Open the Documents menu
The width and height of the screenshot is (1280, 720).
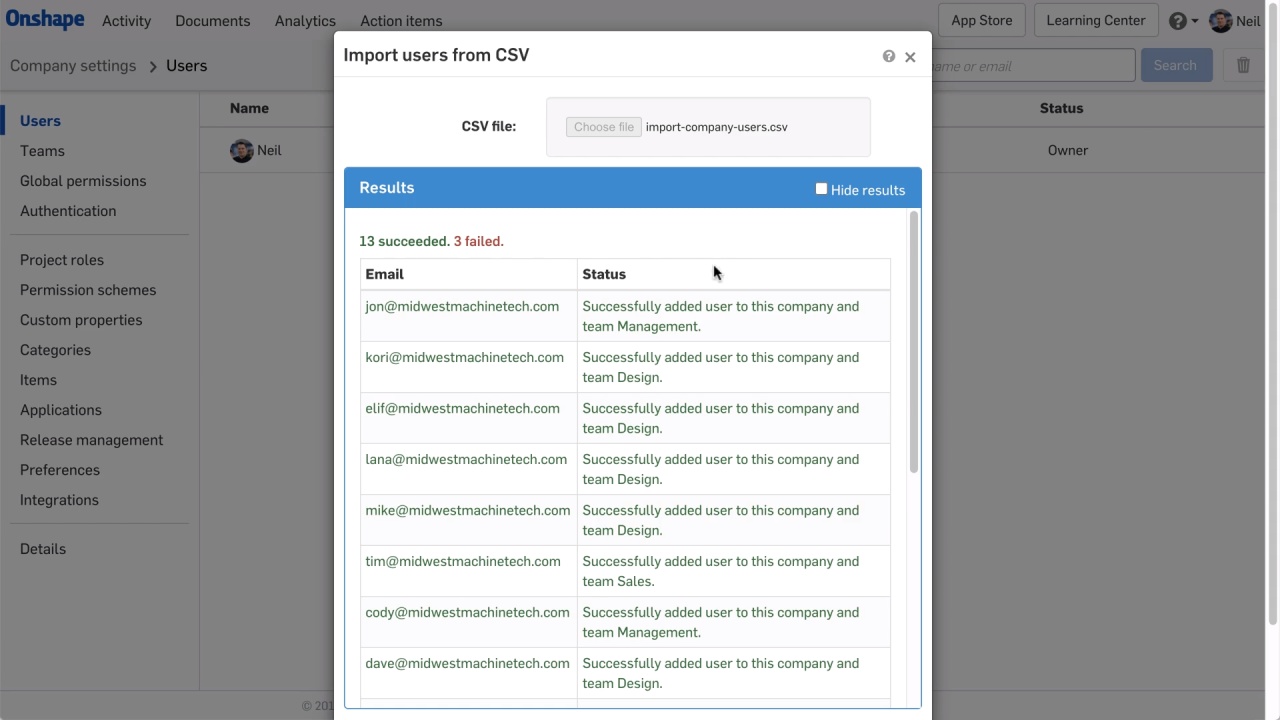pos(212,21)
